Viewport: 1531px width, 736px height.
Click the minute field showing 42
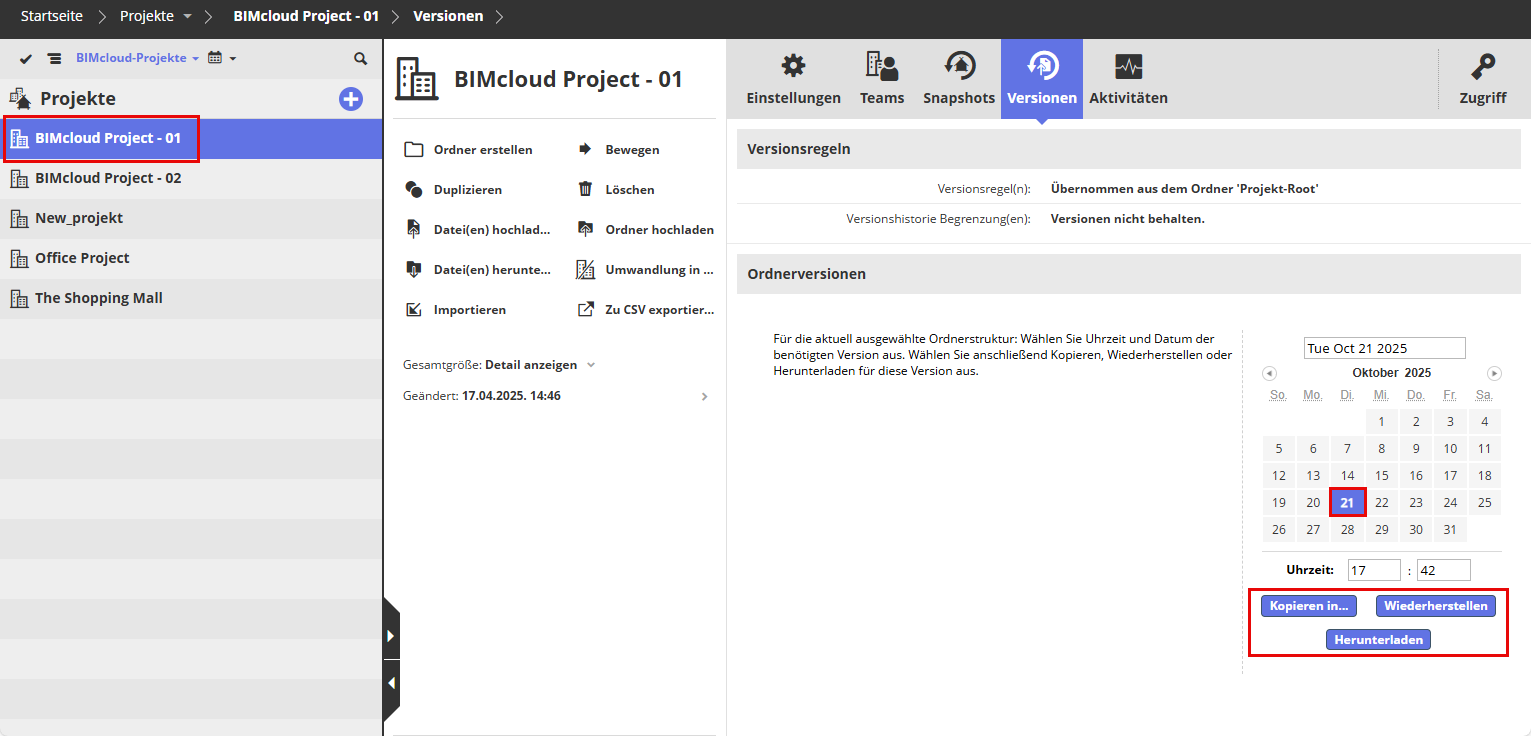click(x=1443, y=570)
